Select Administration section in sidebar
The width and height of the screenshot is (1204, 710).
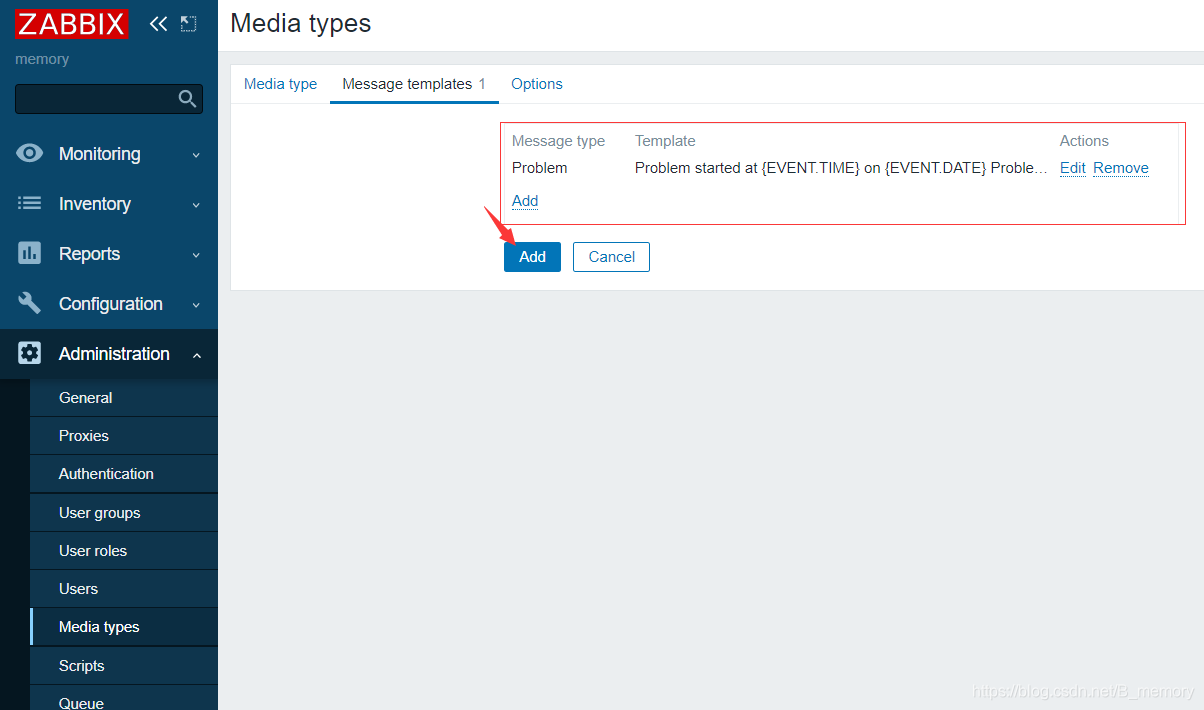pos(109,354)
